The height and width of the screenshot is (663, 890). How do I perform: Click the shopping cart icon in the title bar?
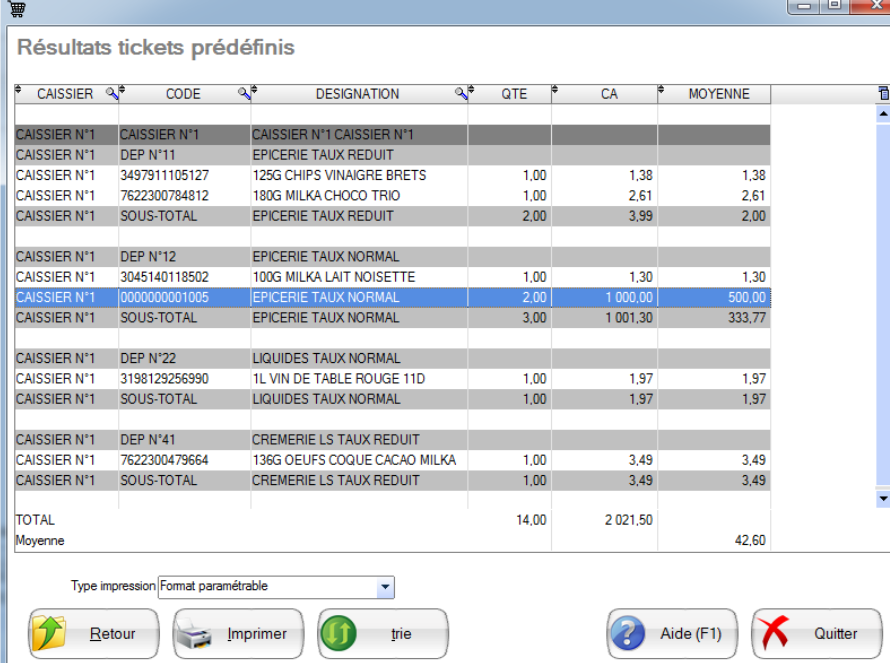[x=14, y=8]
